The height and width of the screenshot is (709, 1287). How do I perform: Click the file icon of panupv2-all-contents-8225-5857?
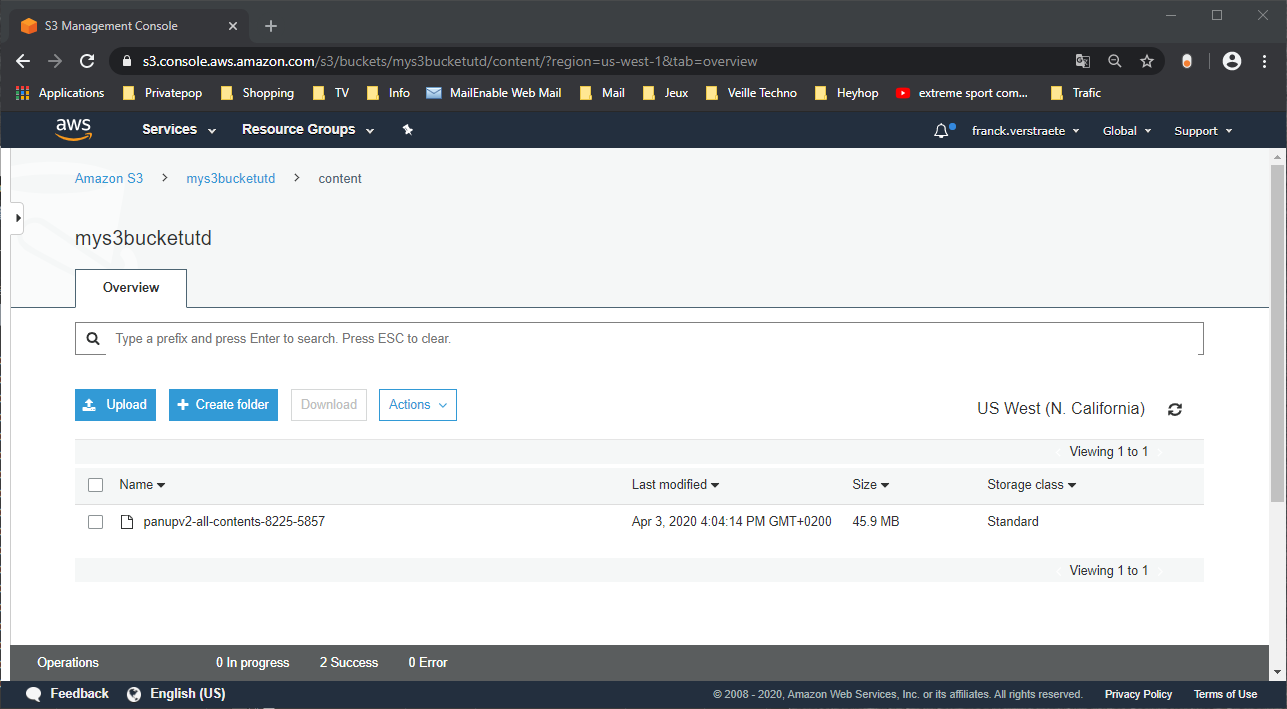(x=126, y=522)
